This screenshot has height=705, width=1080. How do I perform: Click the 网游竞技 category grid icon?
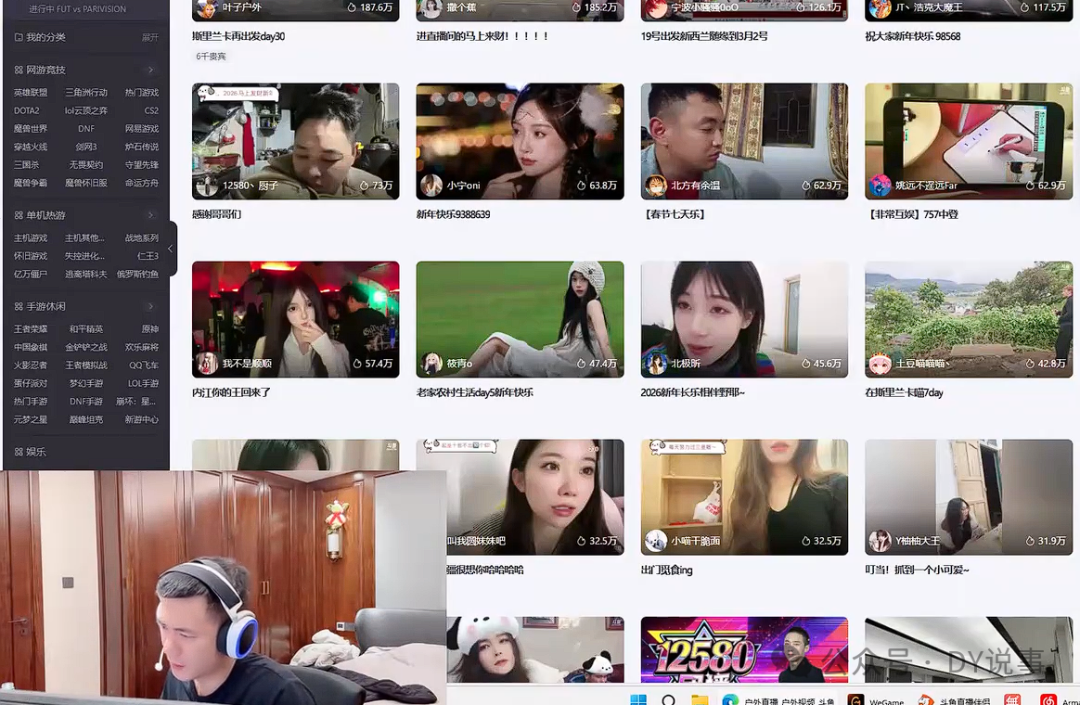(x=19, y=70)
